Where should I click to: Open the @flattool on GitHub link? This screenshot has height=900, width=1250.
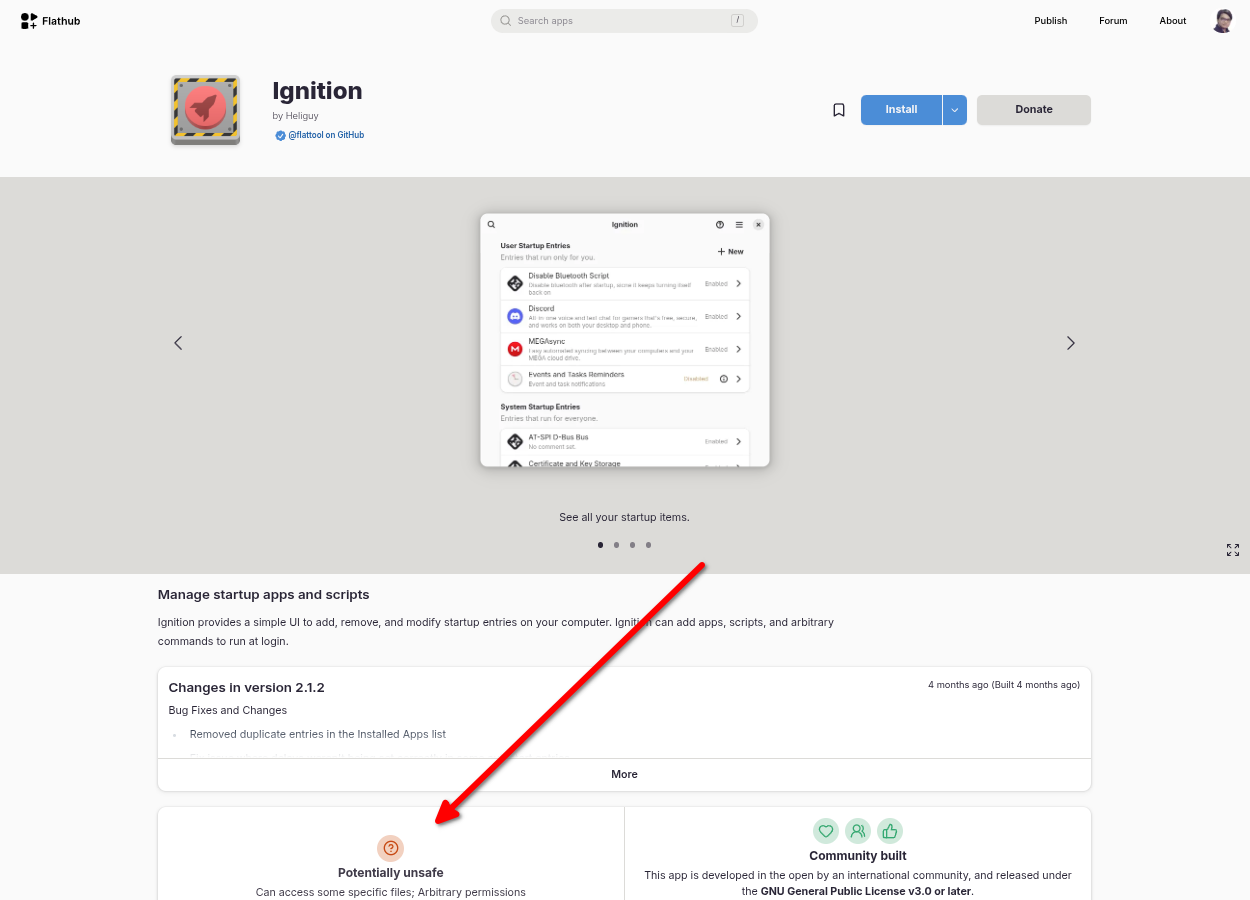326,135
